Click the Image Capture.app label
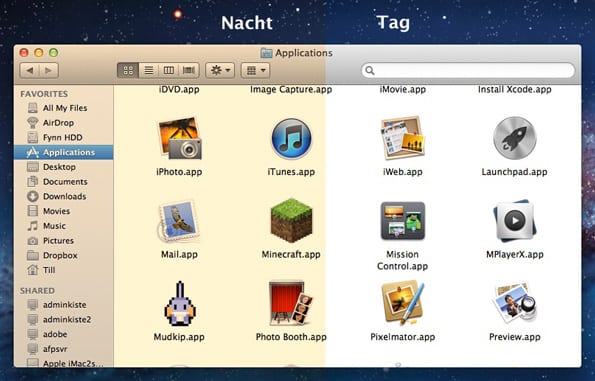Image resolution: width=595 pixels, height=381 pixels. pos(291,90)
